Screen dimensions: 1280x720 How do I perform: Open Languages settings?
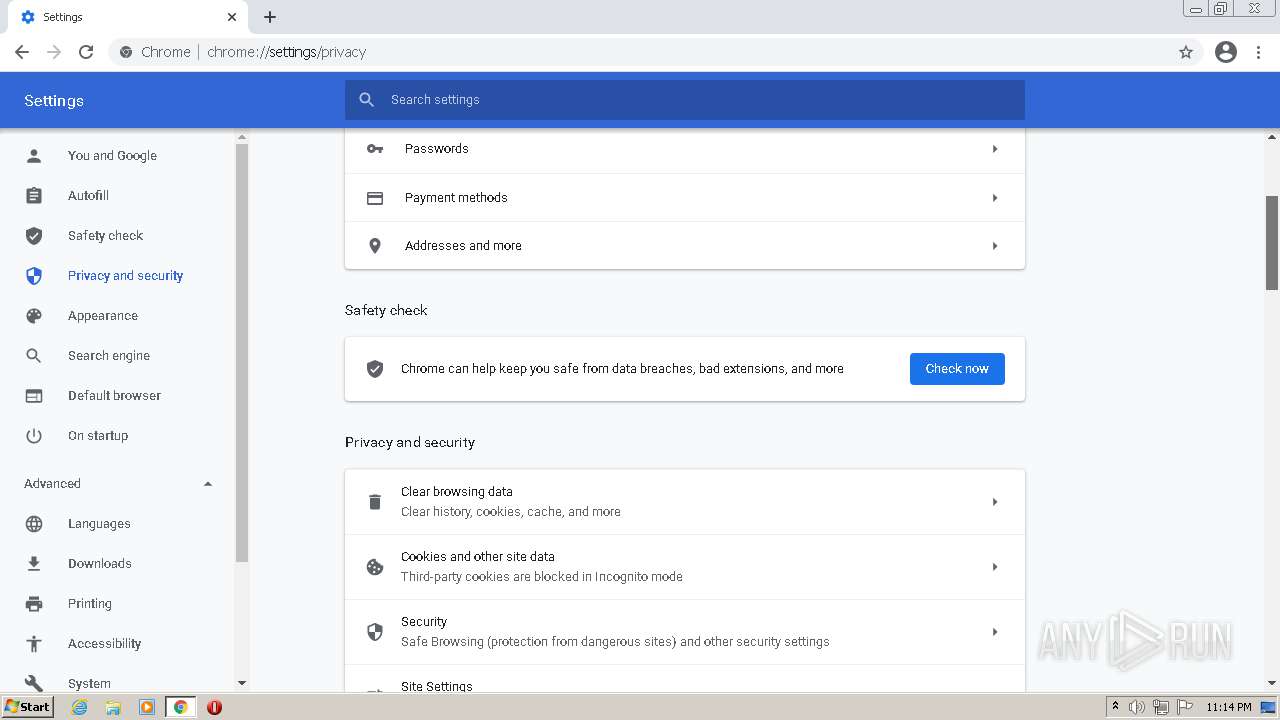tap(99, 524)
